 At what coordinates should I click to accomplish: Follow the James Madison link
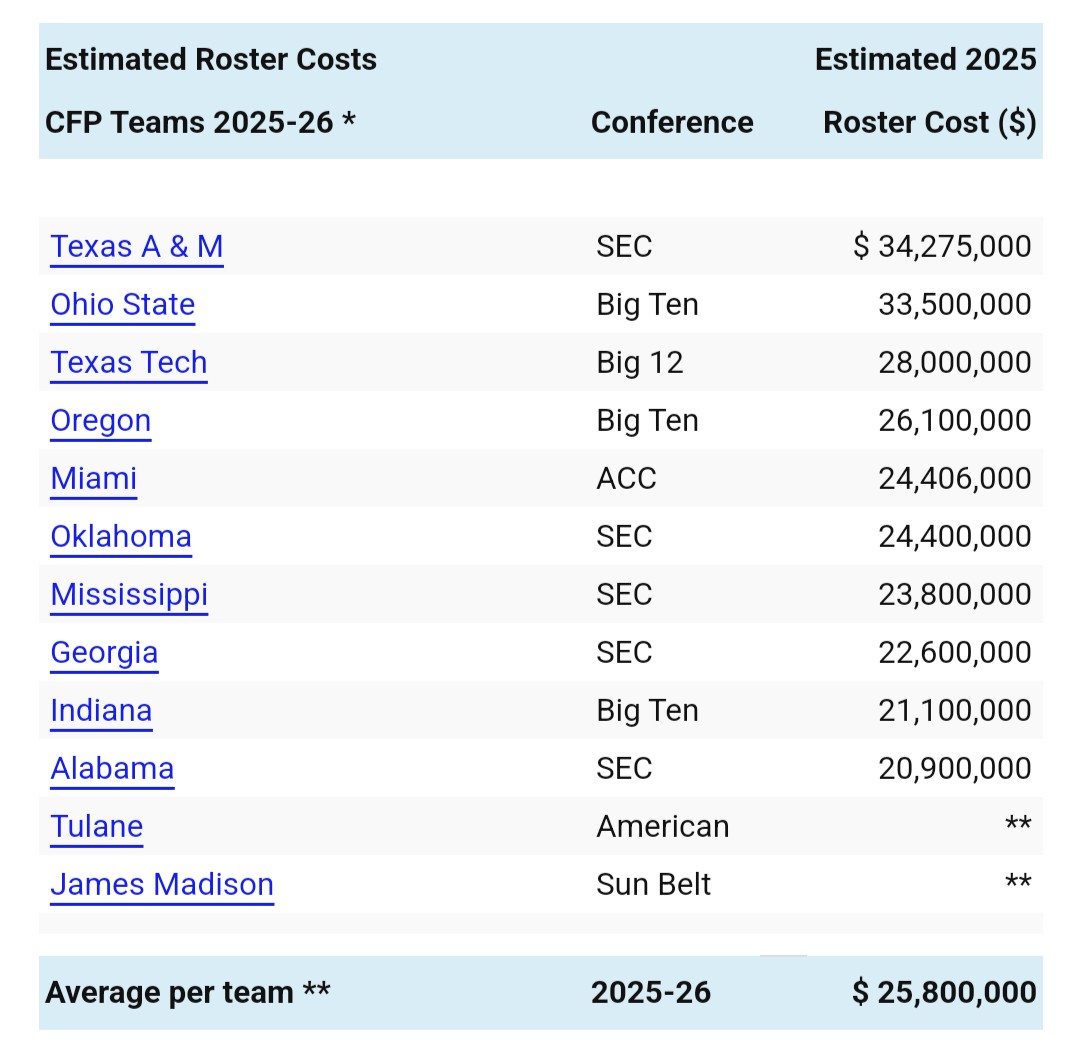tap(162, 885)
